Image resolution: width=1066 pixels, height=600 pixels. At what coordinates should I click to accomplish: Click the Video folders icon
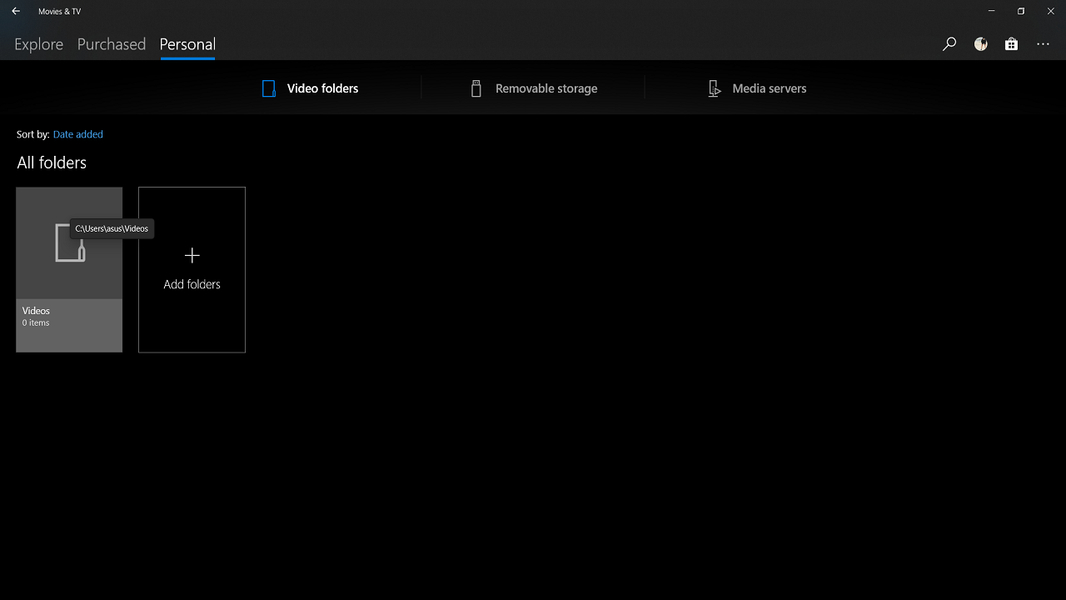[x=269, y=88]
